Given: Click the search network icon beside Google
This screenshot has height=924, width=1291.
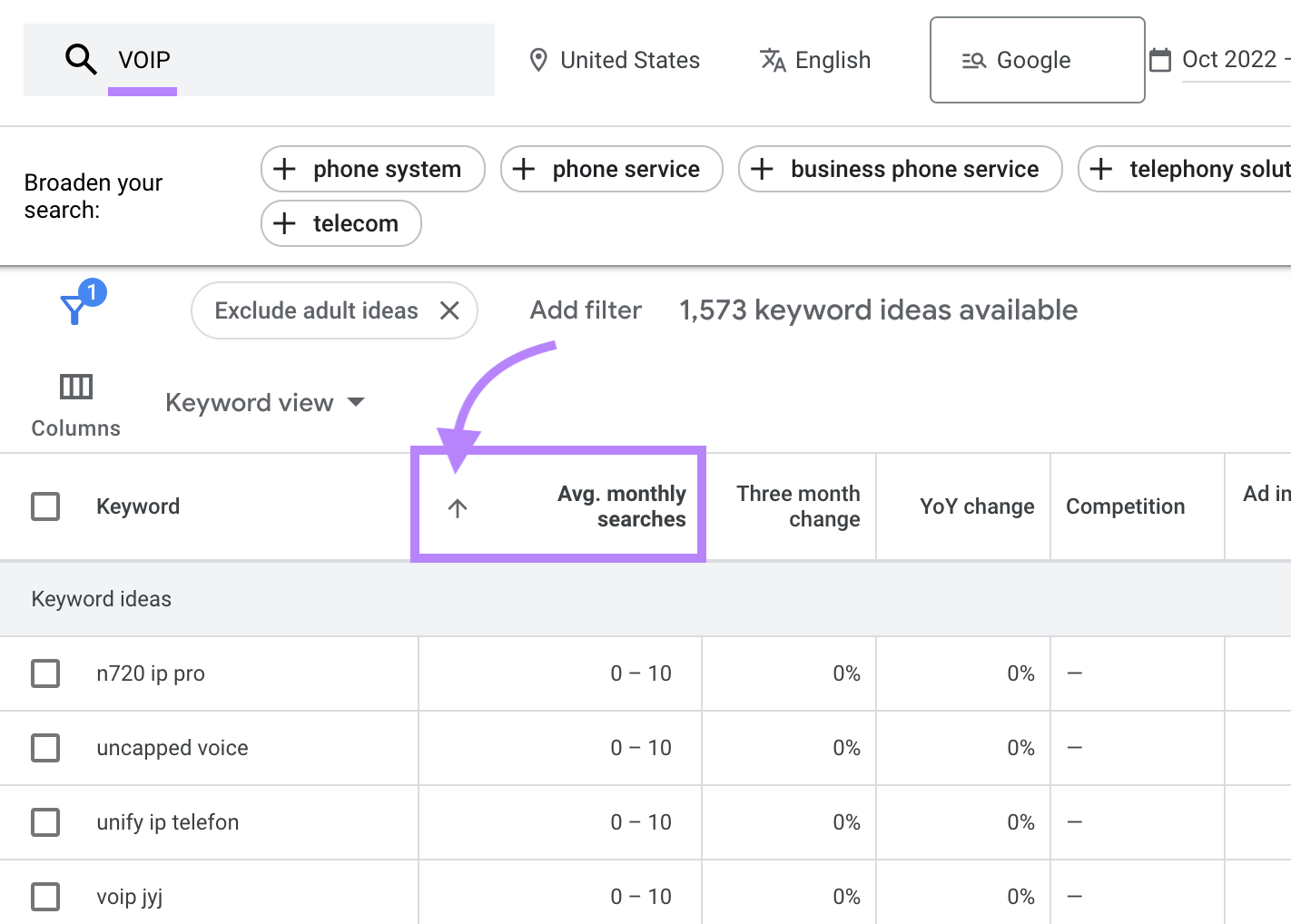Looking at the screenshot, I should 973,60.
